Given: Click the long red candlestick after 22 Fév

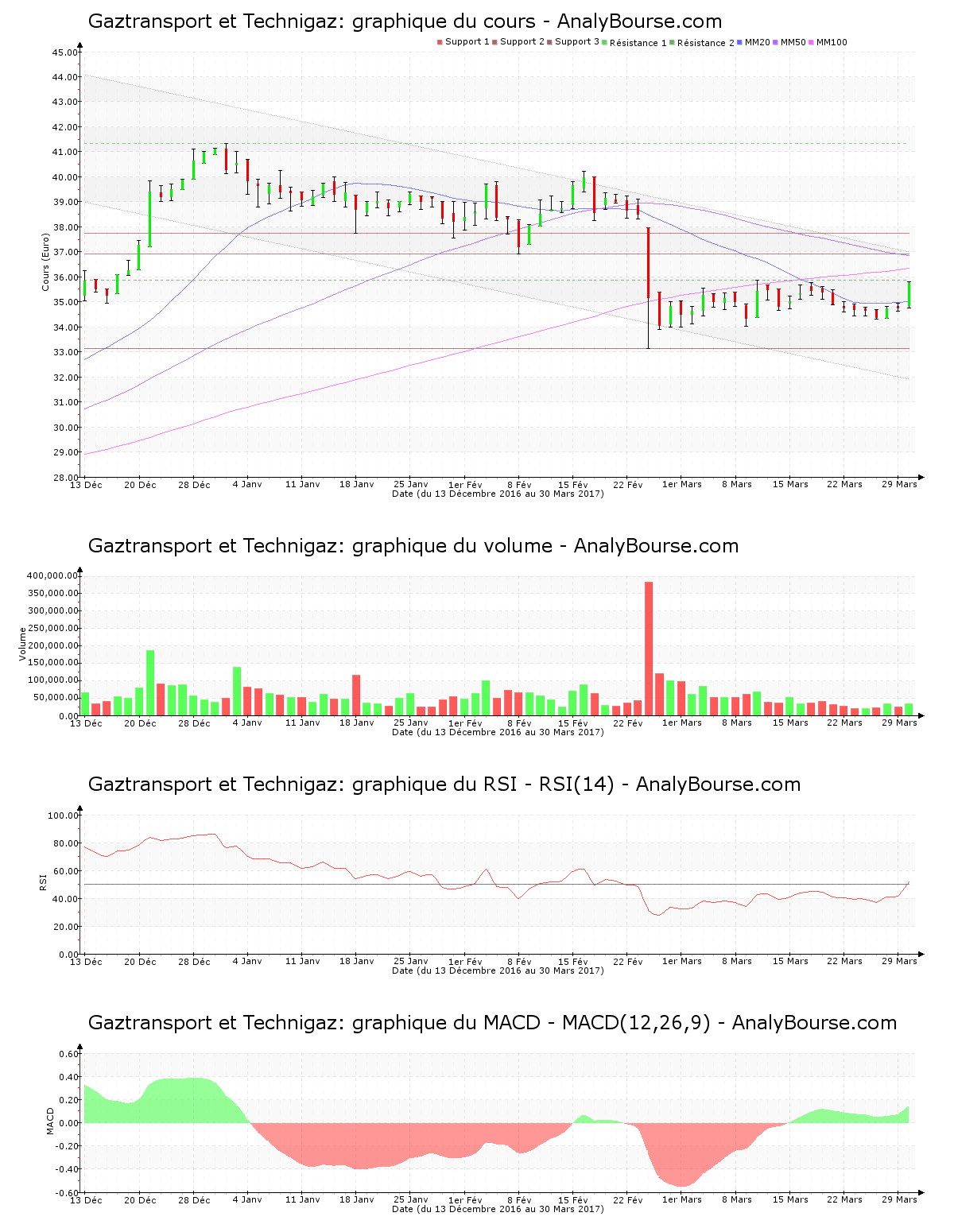Looking at the screenshot, I should [649, 263].
